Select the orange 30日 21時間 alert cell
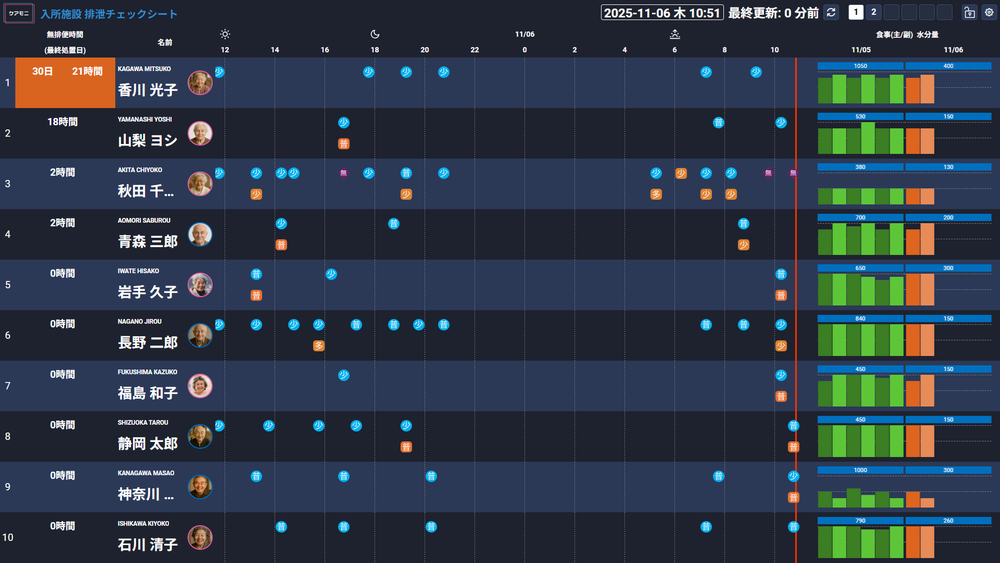1000x563 pixels. click(65, 83)
